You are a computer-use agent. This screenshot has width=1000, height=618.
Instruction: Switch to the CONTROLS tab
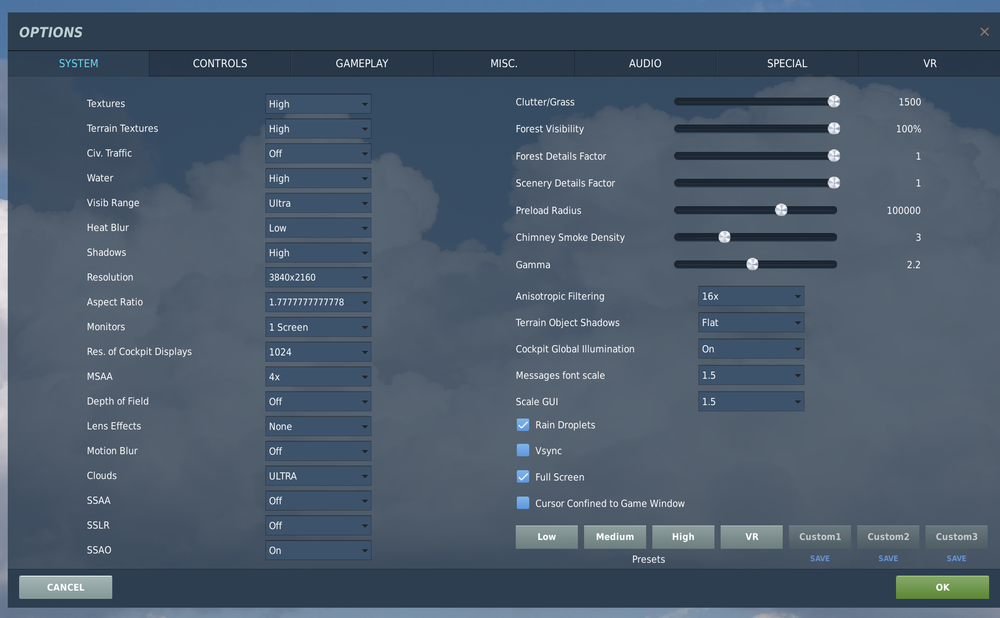tap(219, 63)
